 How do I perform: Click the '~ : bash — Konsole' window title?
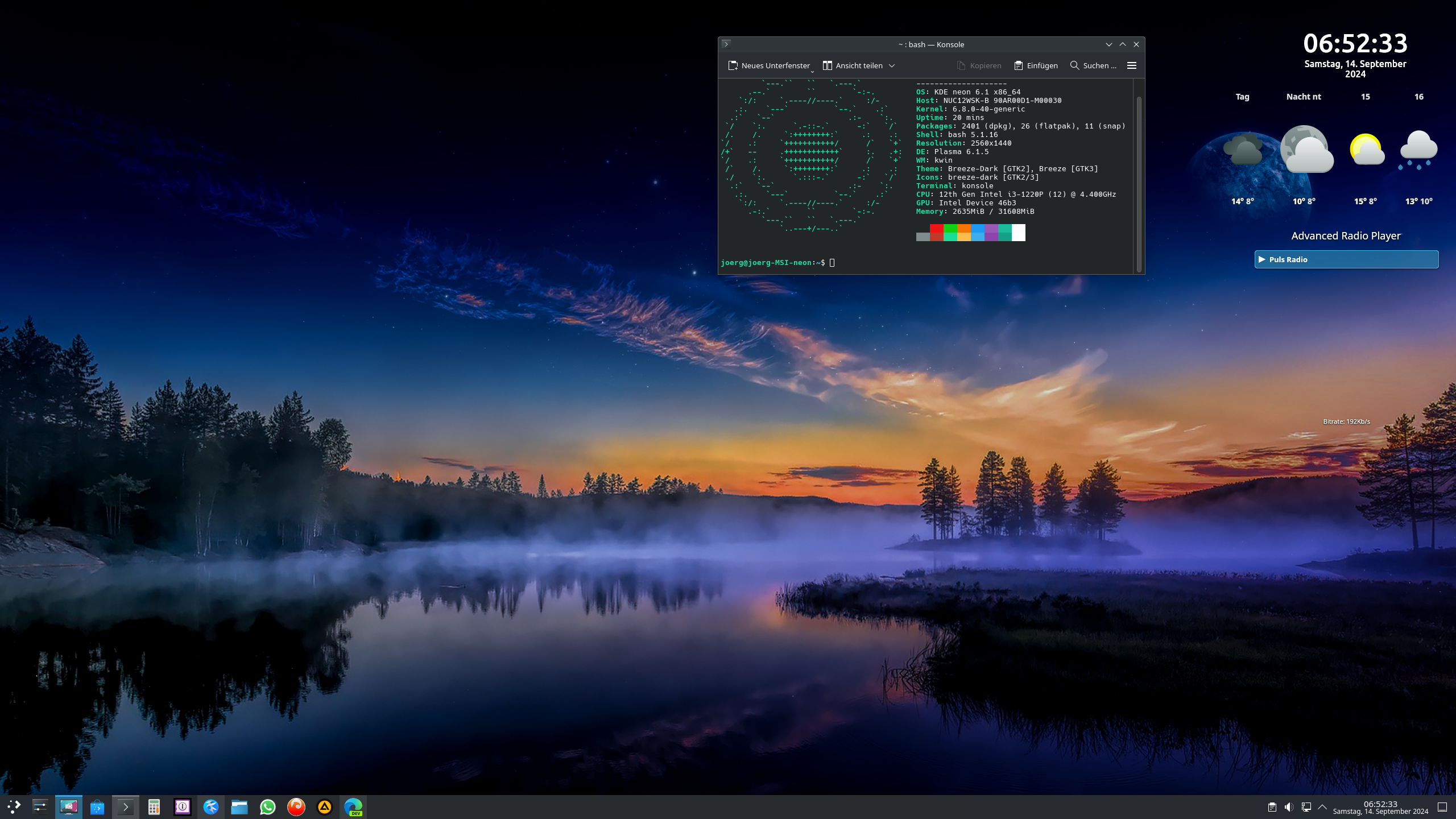click(x=931, y=44)
